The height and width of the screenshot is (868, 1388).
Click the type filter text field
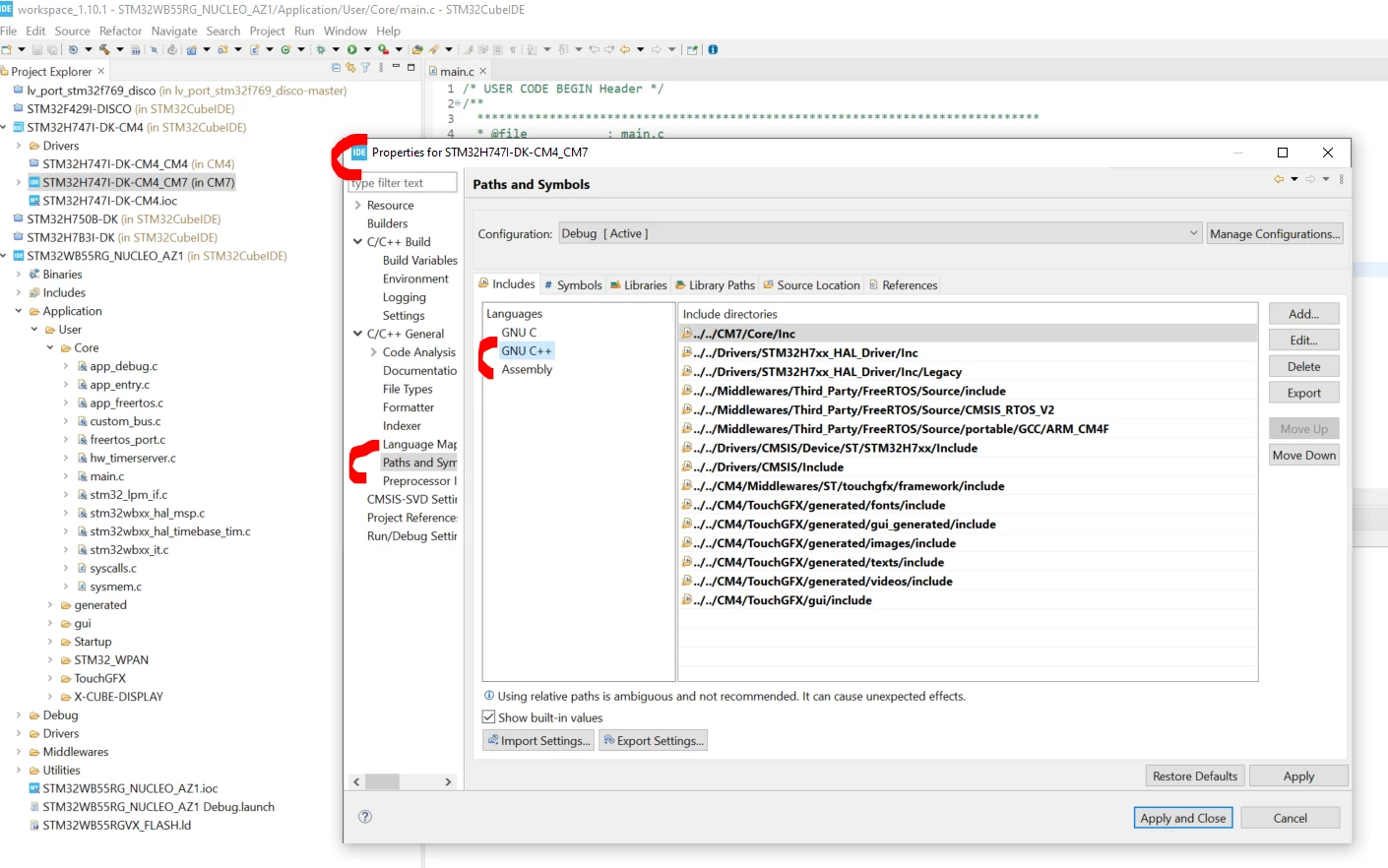[x=403, y=183]
